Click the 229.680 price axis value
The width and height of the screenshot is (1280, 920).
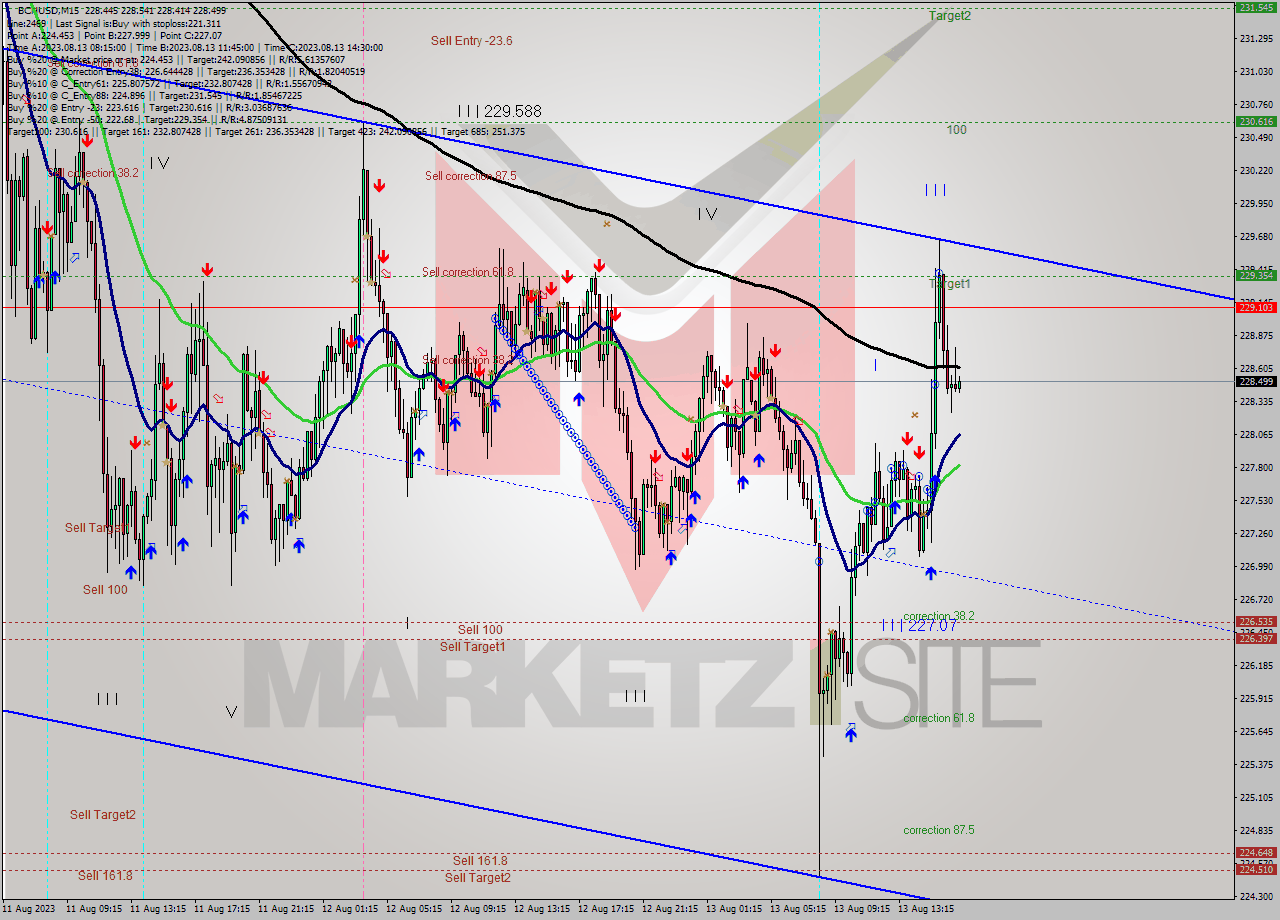1255,237
